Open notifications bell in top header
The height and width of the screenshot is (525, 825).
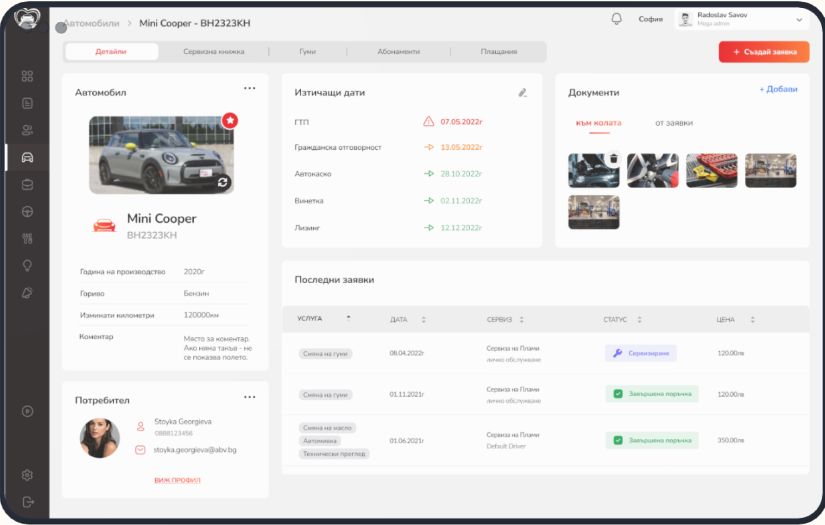coord(616,19)
